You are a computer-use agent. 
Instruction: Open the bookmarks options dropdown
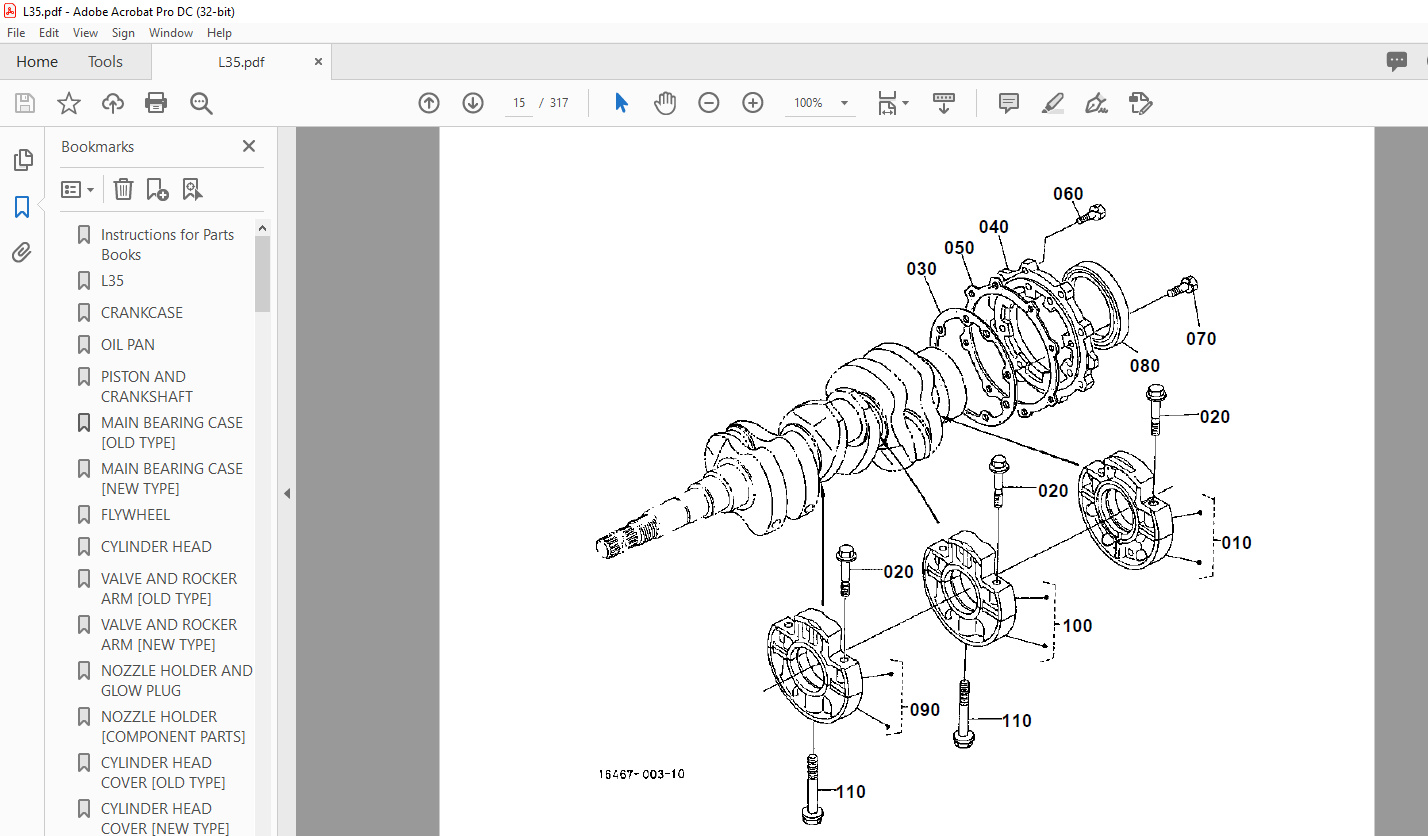(78, 189)
